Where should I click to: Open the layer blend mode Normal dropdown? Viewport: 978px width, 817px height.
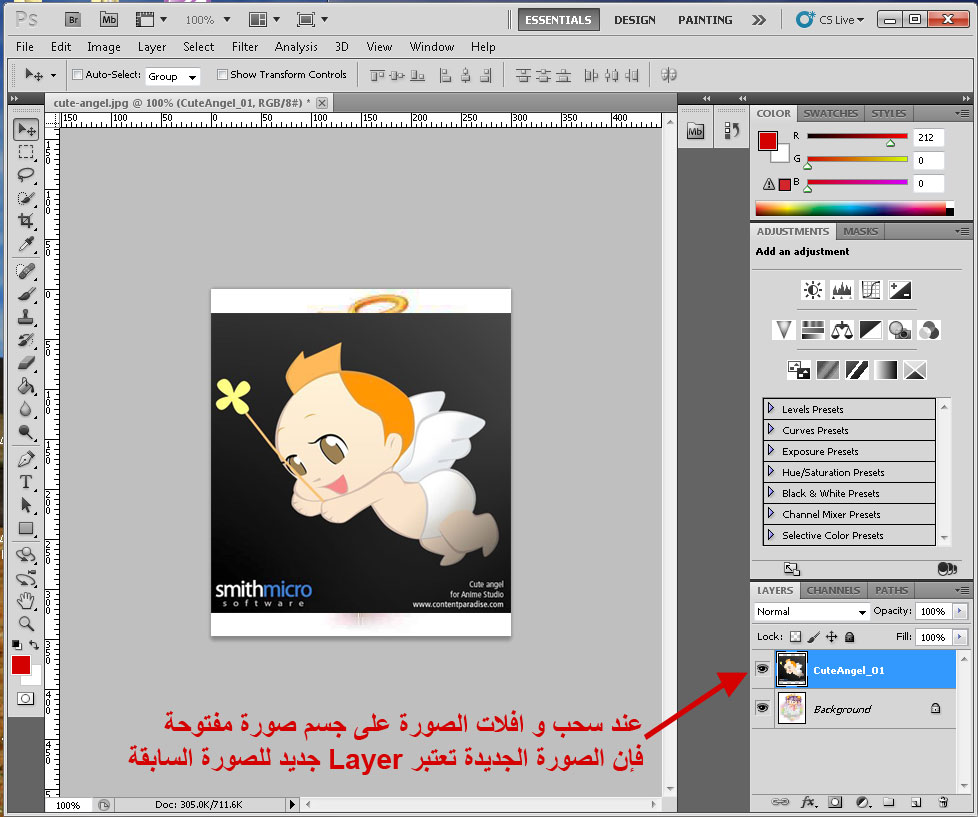[x=811, y=612]
